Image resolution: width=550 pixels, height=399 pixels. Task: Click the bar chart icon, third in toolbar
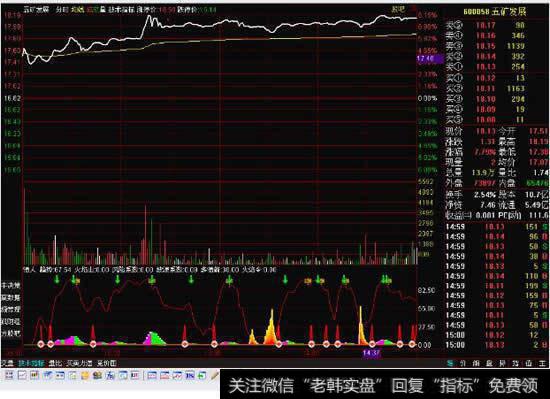(x=34, y=376)
